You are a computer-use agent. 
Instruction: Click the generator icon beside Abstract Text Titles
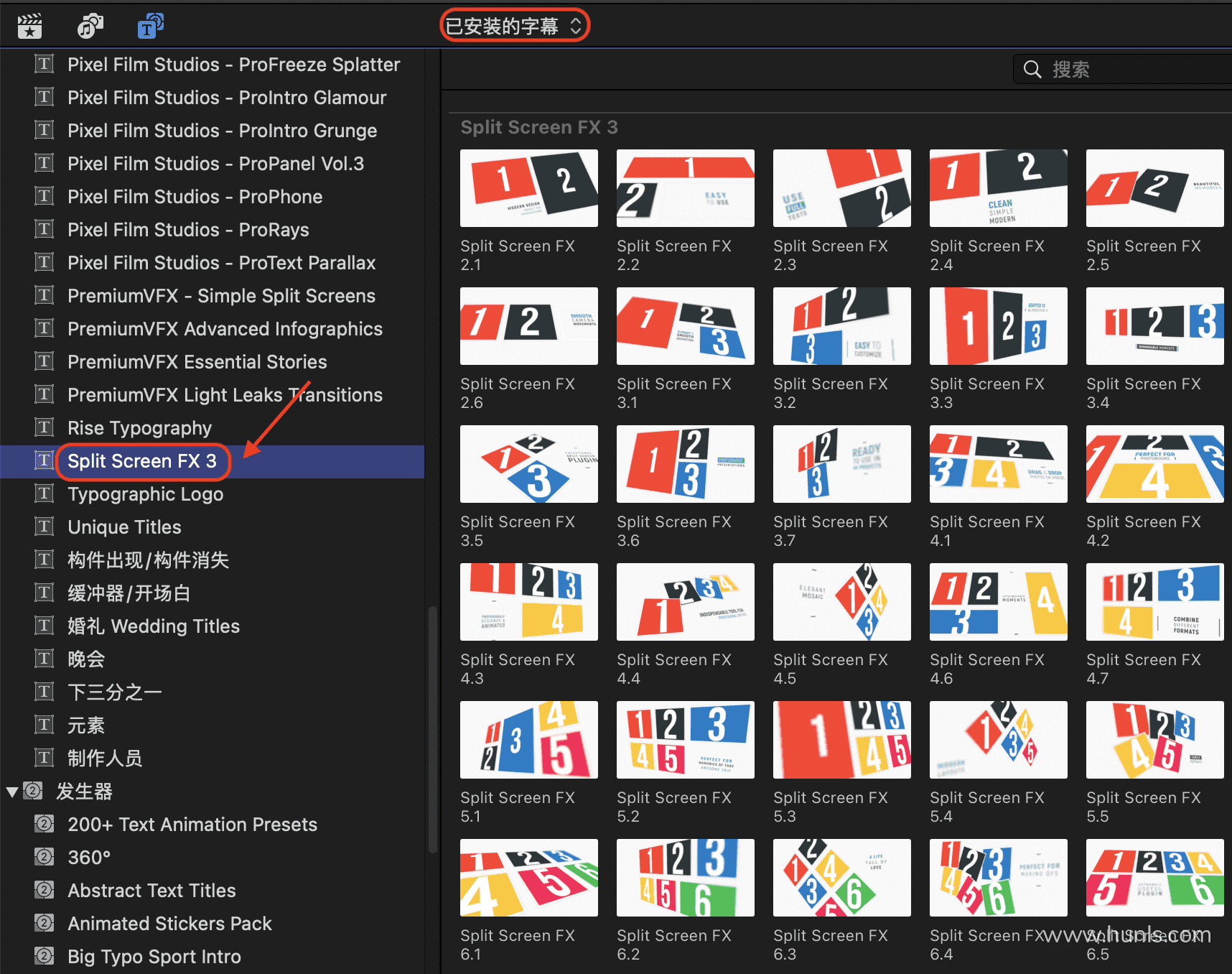pos(45,890)
